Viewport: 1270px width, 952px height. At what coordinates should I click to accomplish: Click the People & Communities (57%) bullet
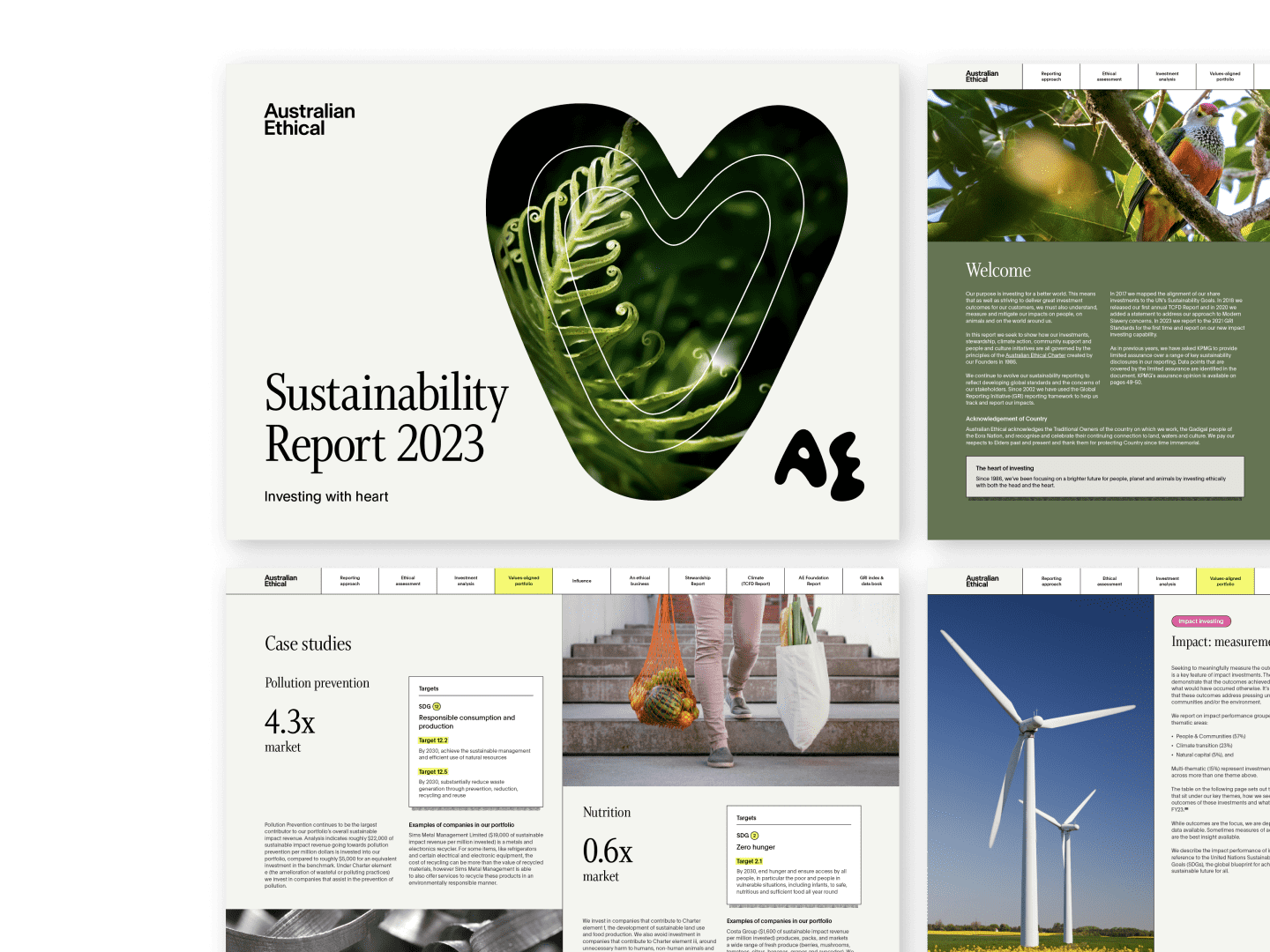tap(1210, 736)
